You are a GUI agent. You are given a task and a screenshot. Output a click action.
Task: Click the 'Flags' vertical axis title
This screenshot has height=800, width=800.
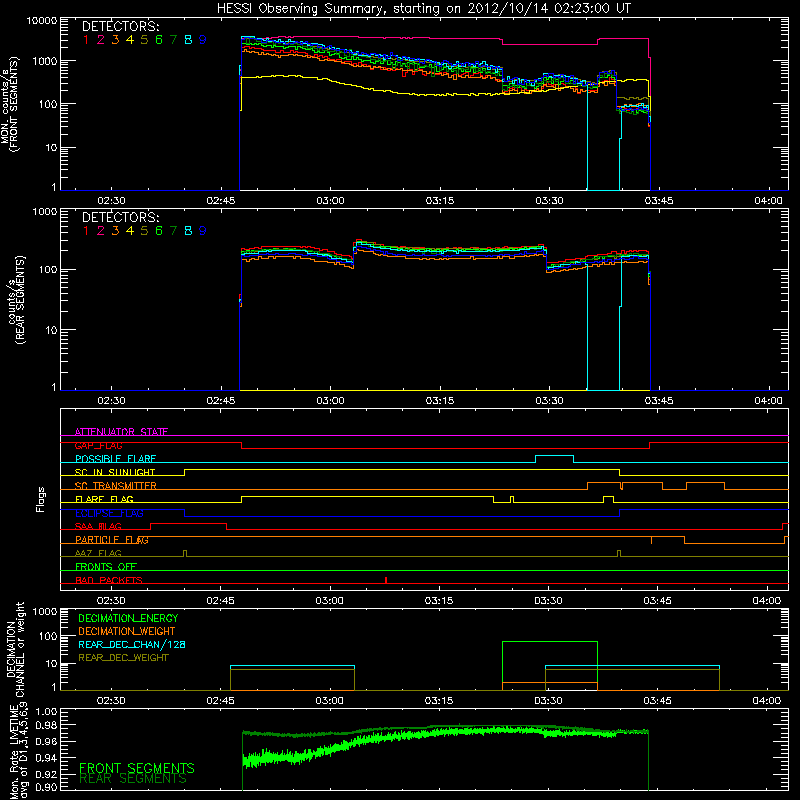[x=40, y=499]
